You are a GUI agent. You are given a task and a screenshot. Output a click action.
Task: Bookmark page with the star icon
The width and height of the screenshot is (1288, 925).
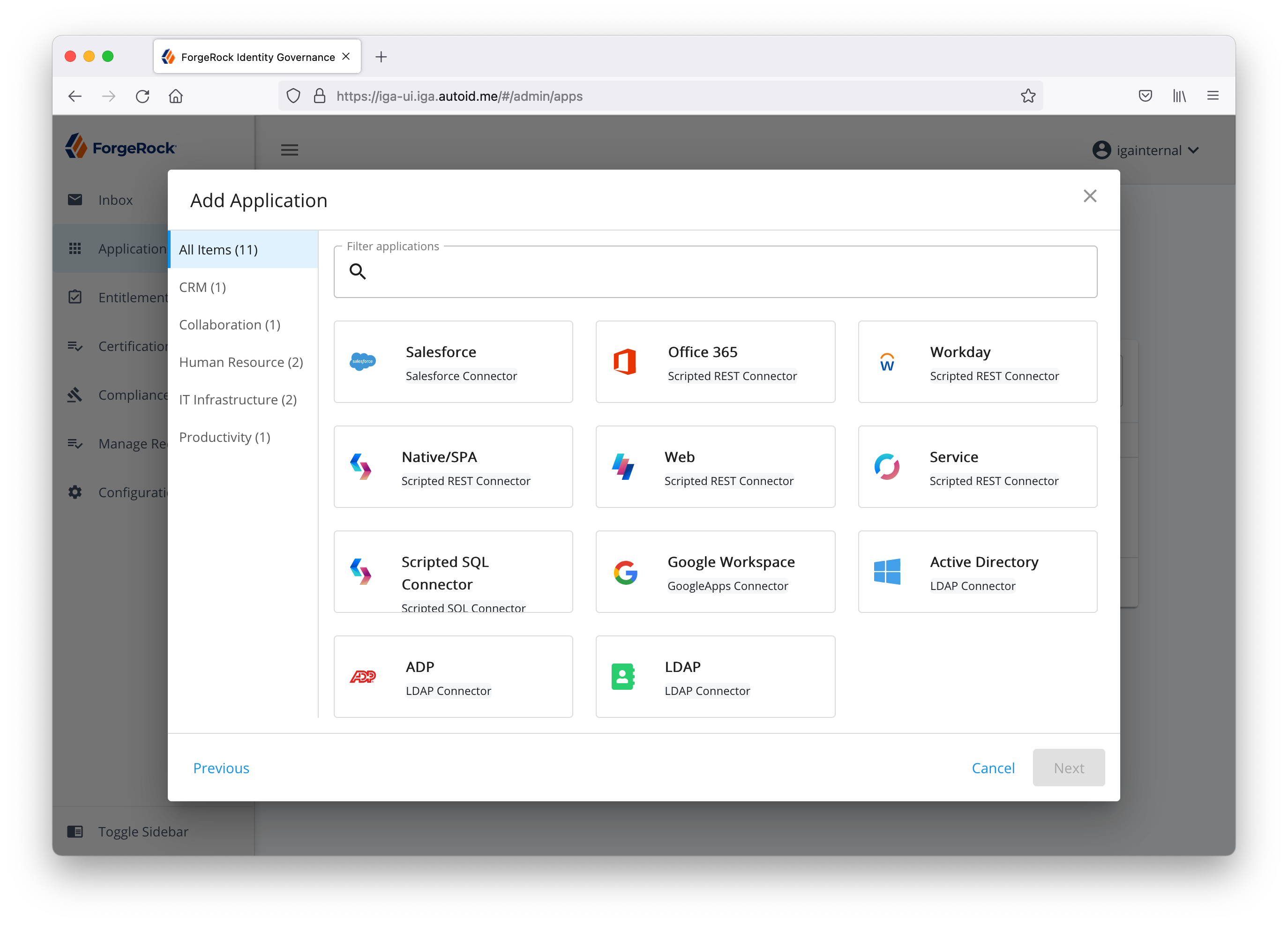(1027, 96)
